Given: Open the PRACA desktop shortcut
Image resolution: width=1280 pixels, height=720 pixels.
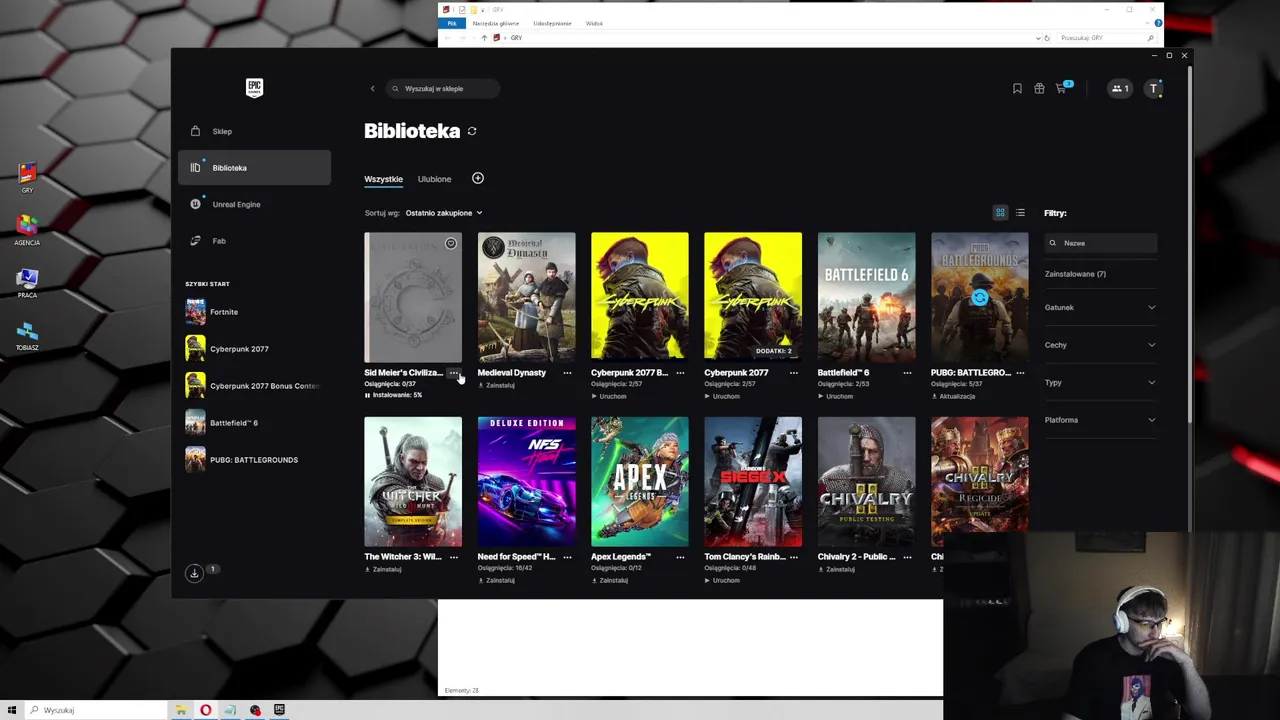Looking at the screenshot, I should click(x=27, y=284).
